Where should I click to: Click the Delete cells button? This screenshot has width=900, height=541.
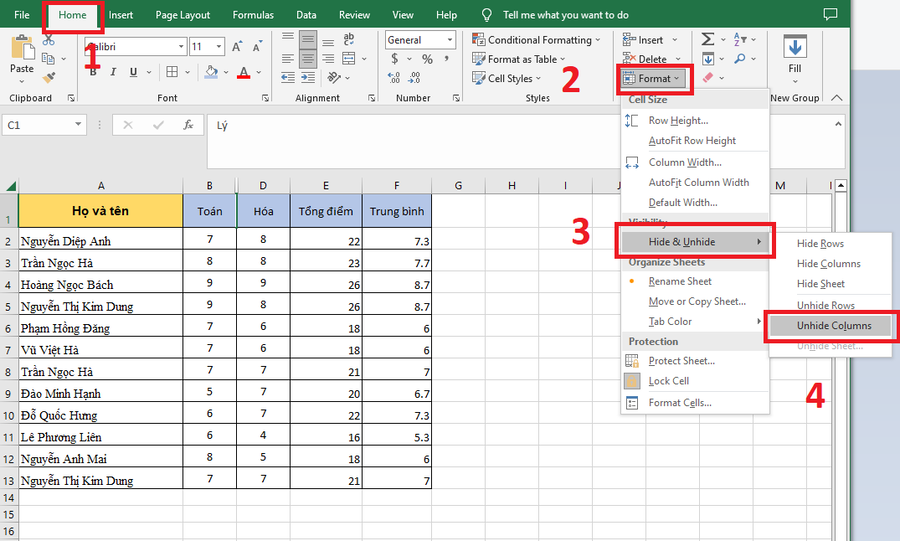point(645,59)
